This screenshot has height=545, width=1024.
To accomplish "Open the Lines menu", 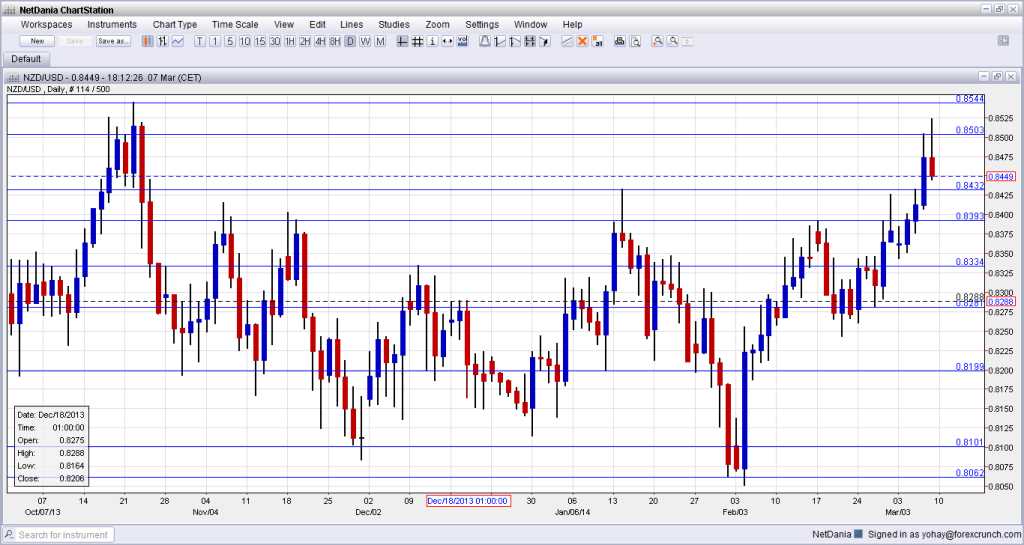I will pyautogui.click(x=351, y=24).
